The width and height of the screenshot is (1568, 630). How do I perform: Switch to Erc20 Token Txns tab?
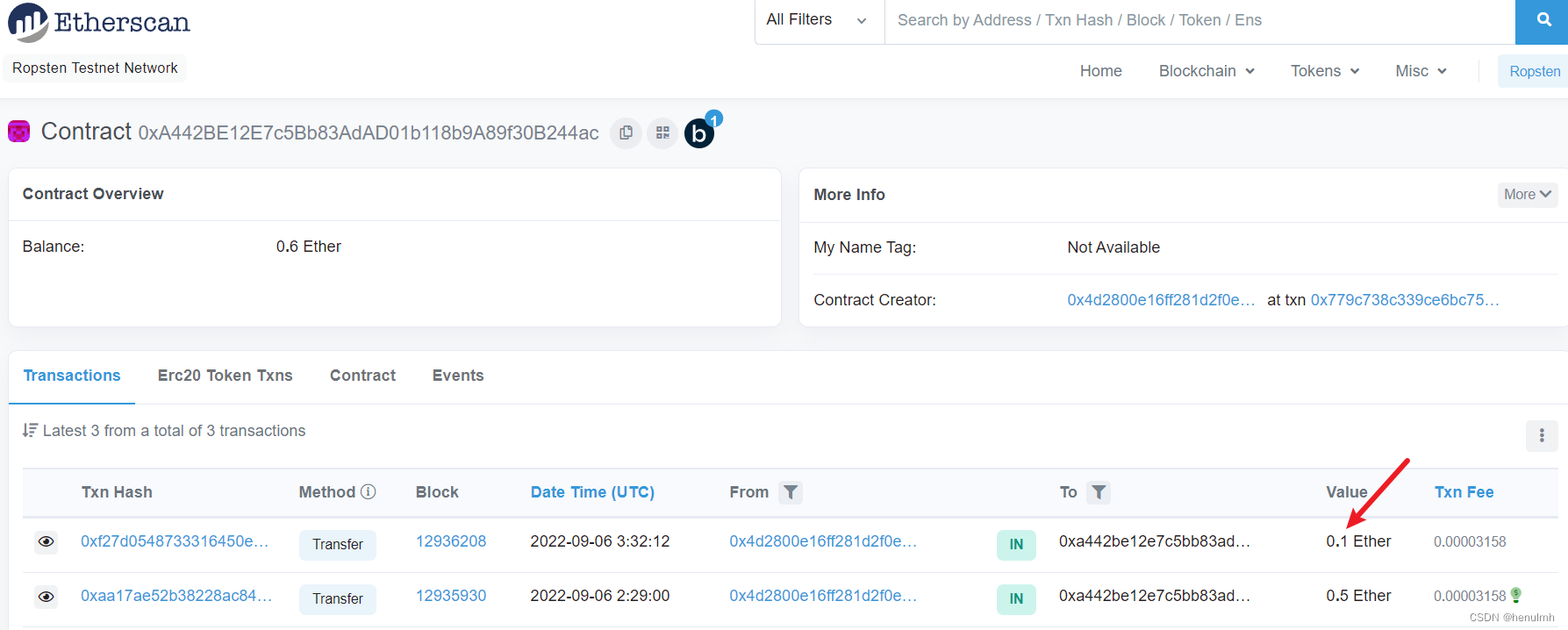(x=226, y=376)
